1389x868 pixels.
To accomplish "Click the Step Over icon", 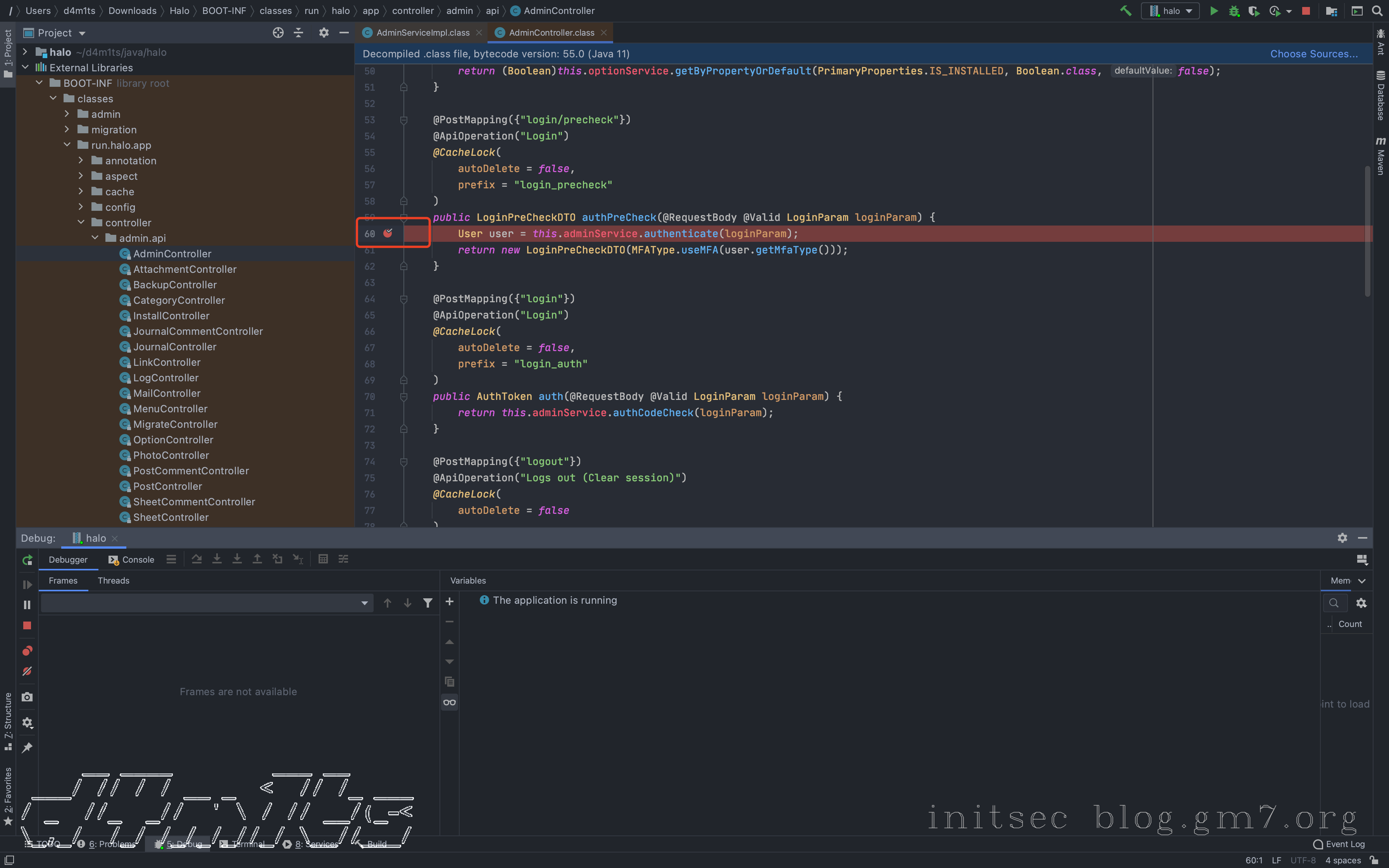I will tap(197, 559).
